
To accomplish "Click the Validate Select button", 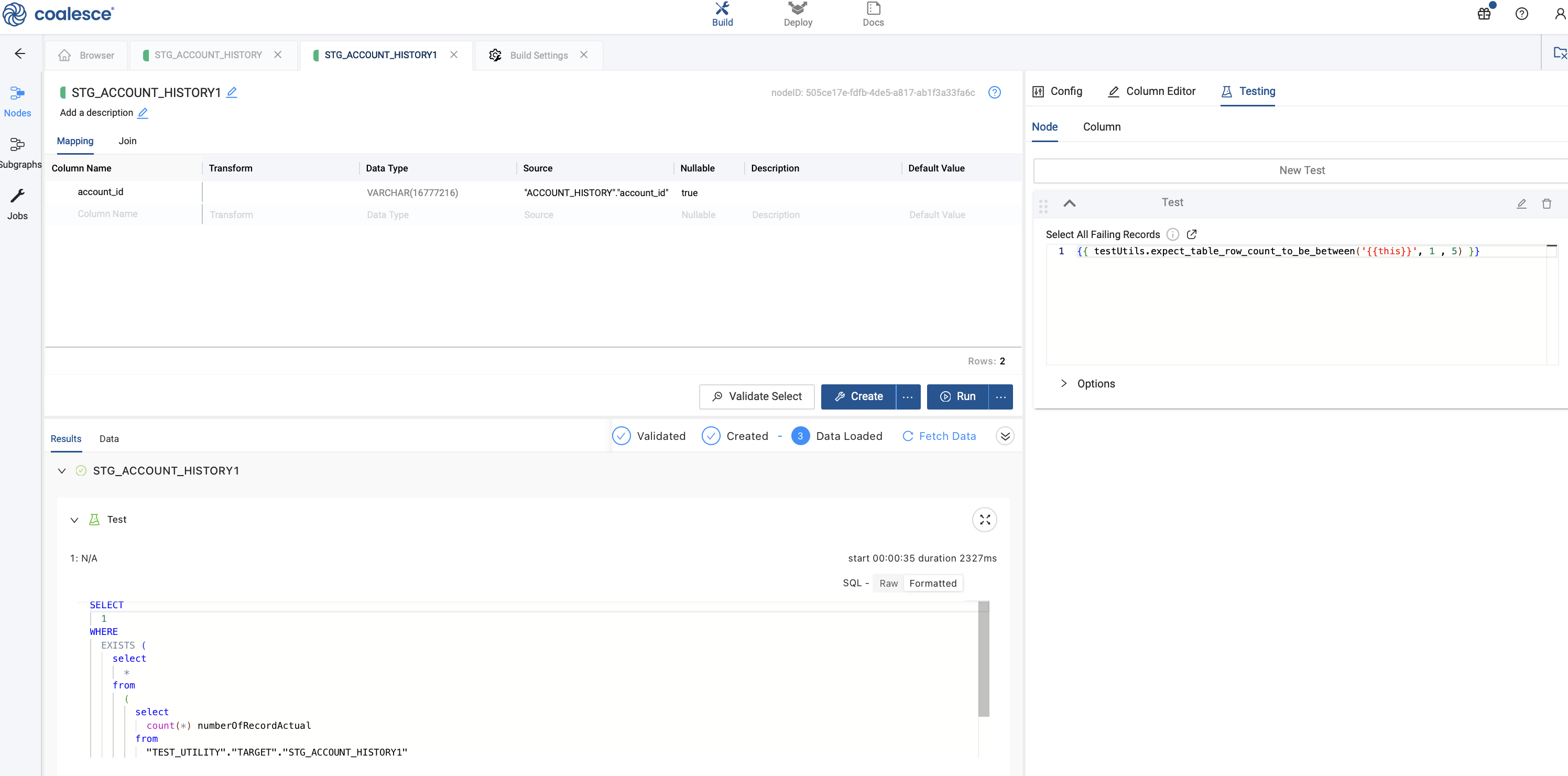I will pyautogui.click(x=756, y=396).
